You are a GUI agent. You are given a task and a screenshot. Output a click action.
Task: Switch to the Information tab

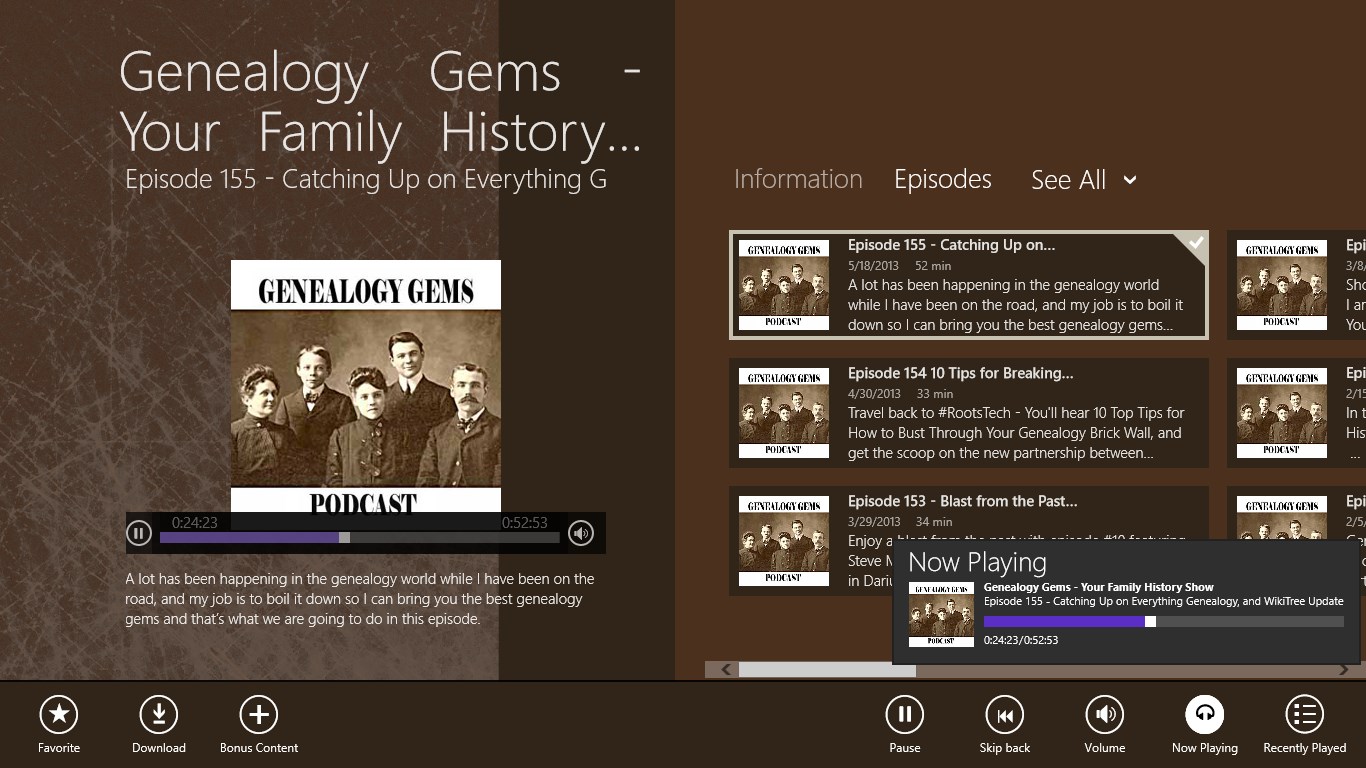point(797,179)
